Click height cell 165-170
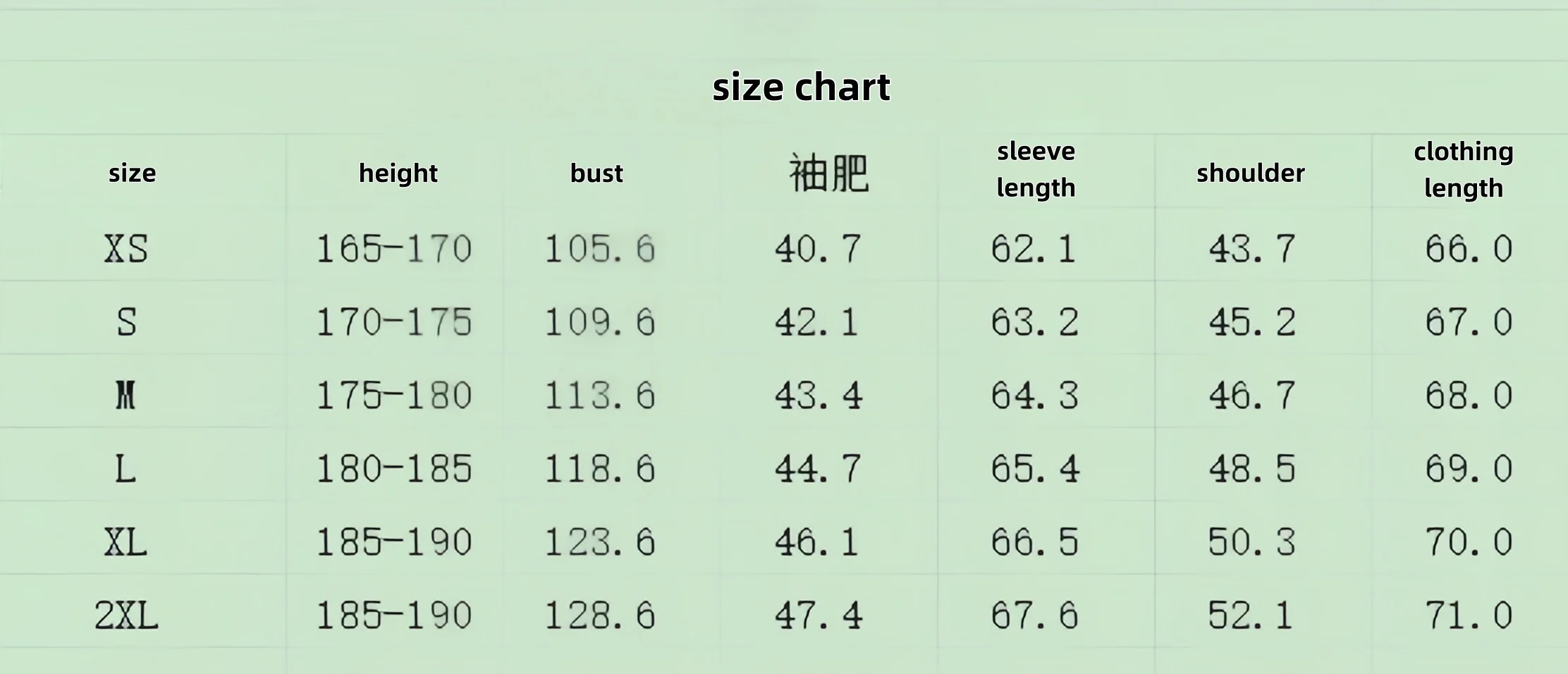The height and width of the screenshot is (674, 1568). (x=393, y=249)
